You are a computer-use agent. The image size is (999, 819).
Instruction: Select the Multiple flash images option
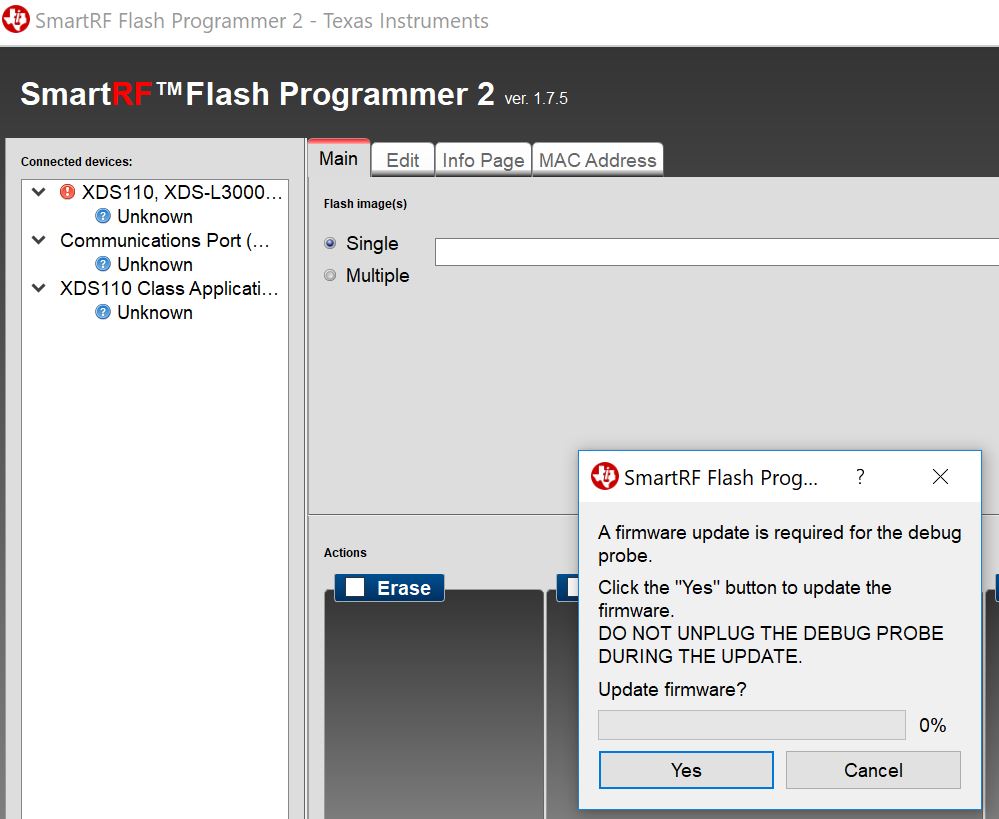click(x=330, y=275)
